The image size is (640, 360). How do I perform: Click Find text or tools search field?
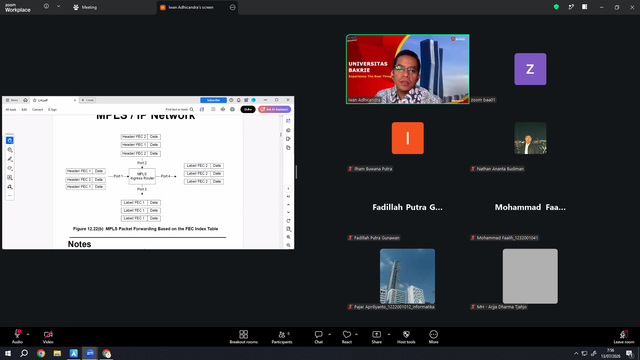pyautogui.click(x=180, y=109)
